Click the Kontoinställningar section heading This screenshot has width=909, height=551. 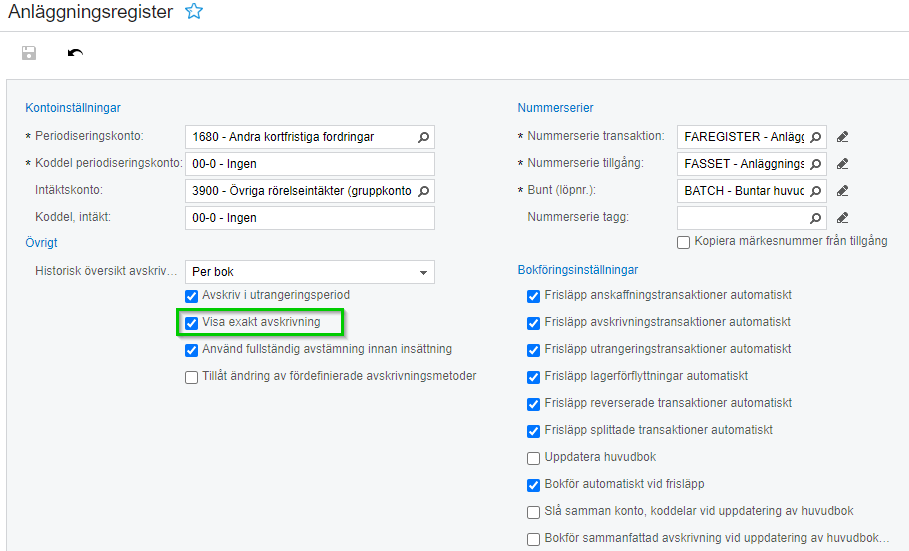(x=73, y=108)
